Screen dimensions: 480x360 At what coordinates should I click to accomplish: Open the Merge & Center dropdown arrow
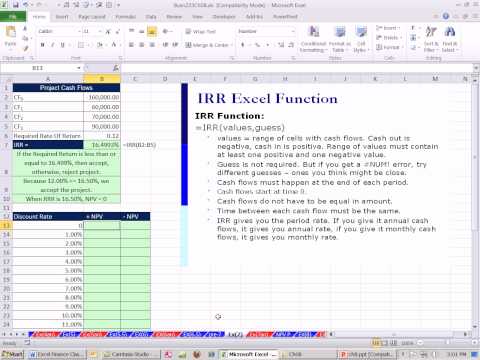232,45
